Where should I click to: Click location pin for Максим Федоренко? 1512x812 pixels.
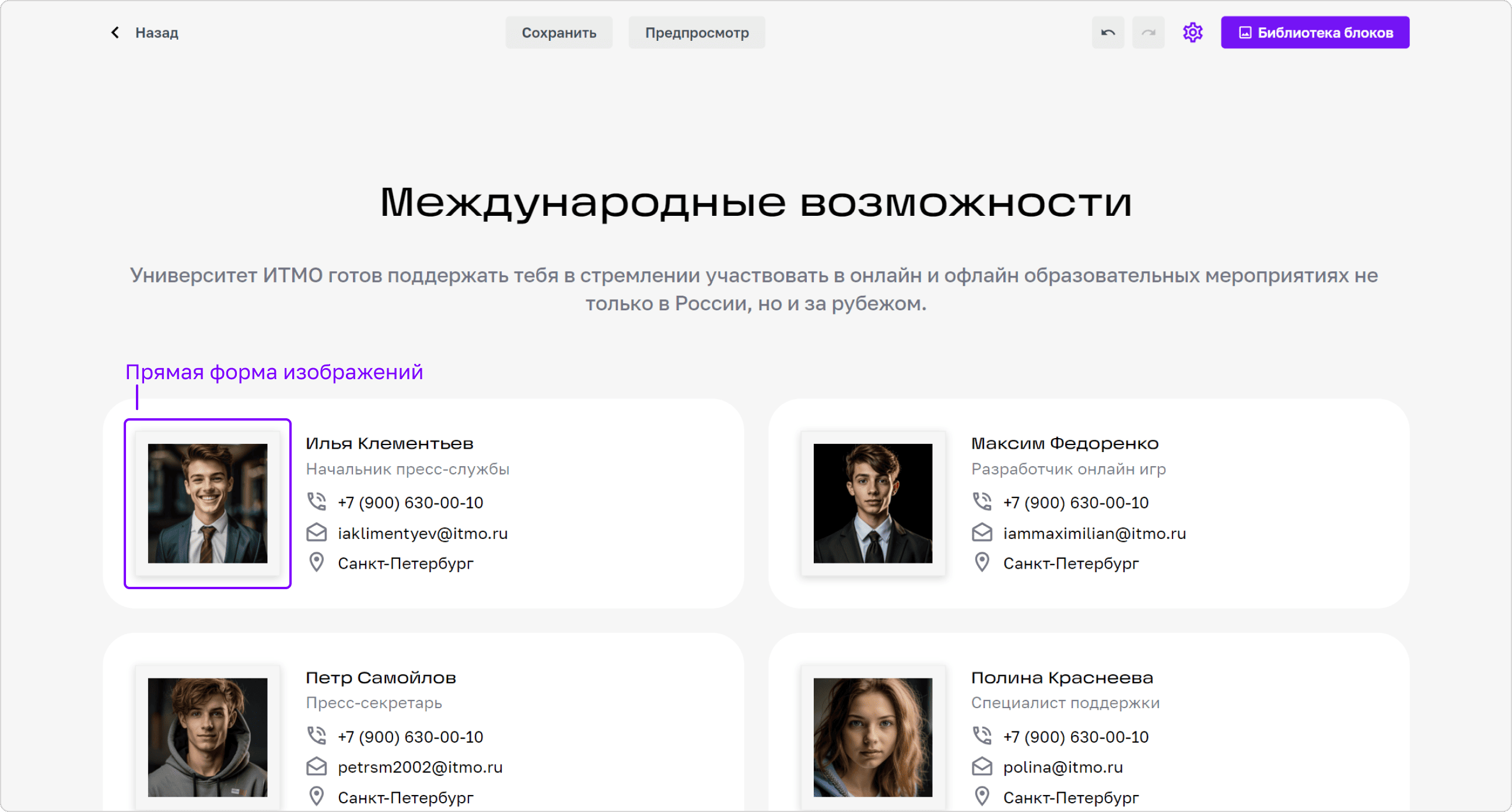982,562
